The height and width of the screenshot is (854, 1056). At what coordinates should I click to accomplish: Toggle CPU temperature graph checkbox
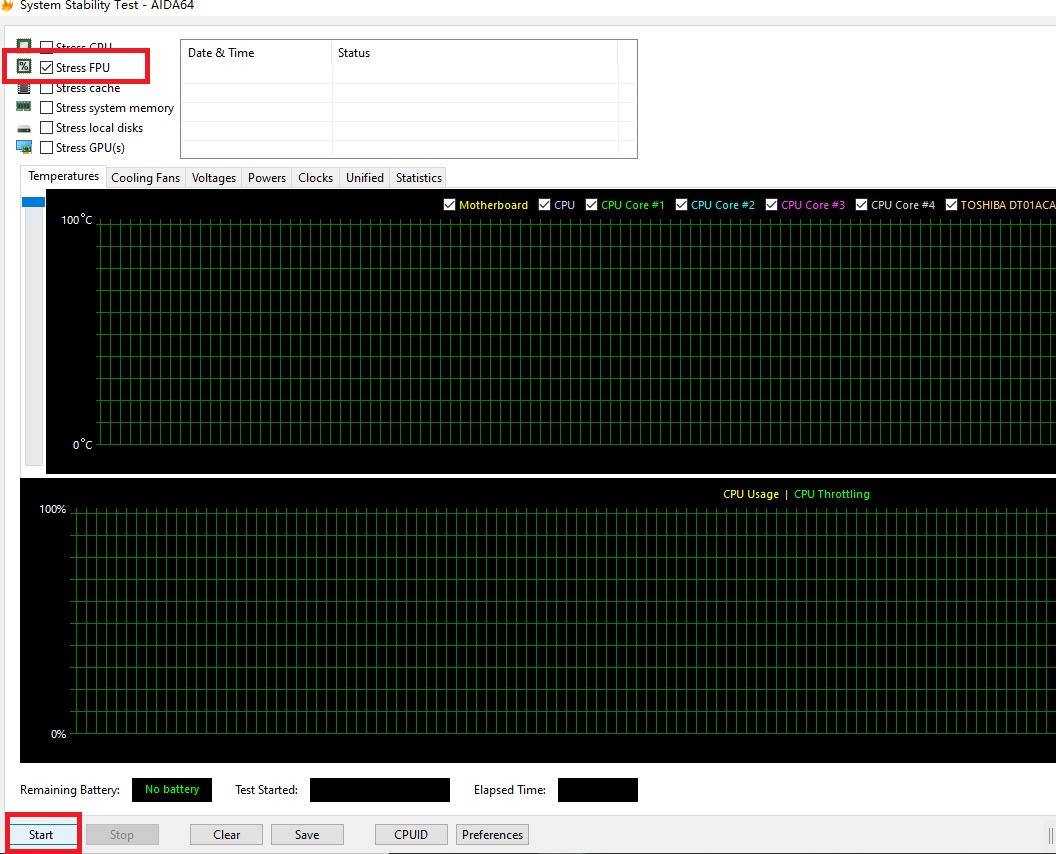(x=544, y=205)
